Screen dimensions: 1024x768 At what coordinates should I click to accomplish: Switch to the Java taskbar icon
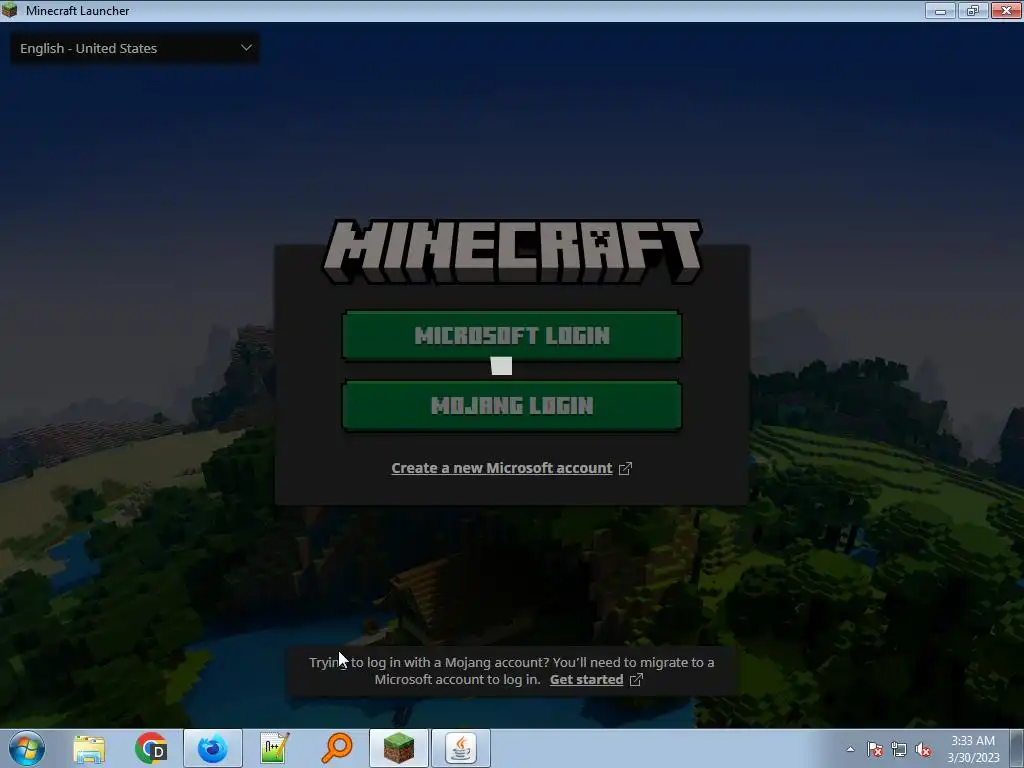click(x=461, y=748)
